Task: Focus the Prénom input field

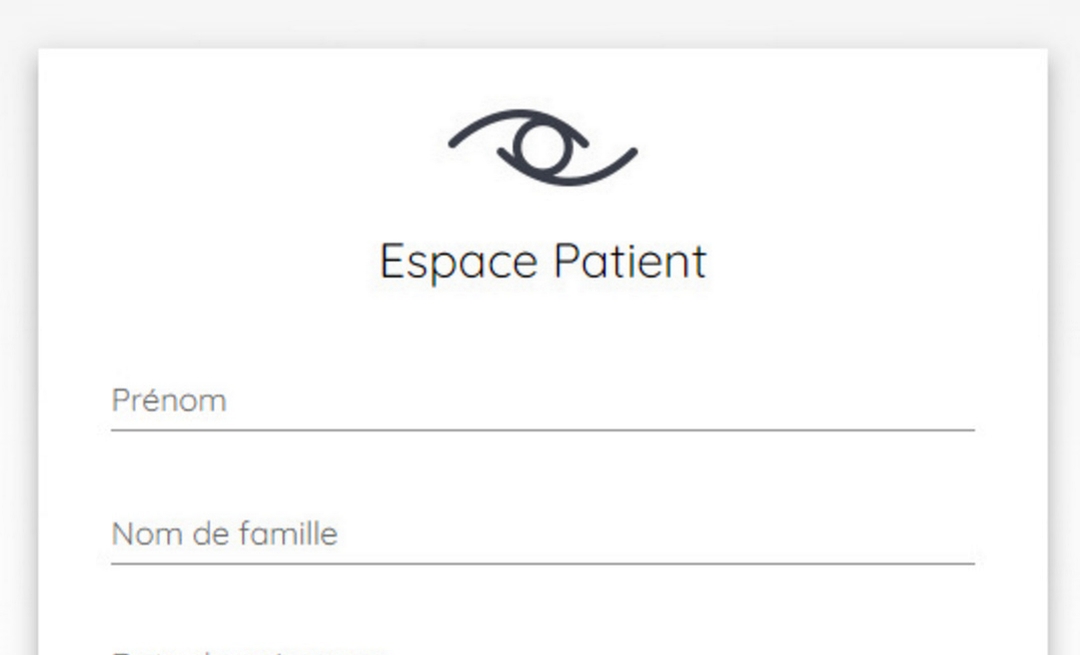Action: click(x=543, y=401)
